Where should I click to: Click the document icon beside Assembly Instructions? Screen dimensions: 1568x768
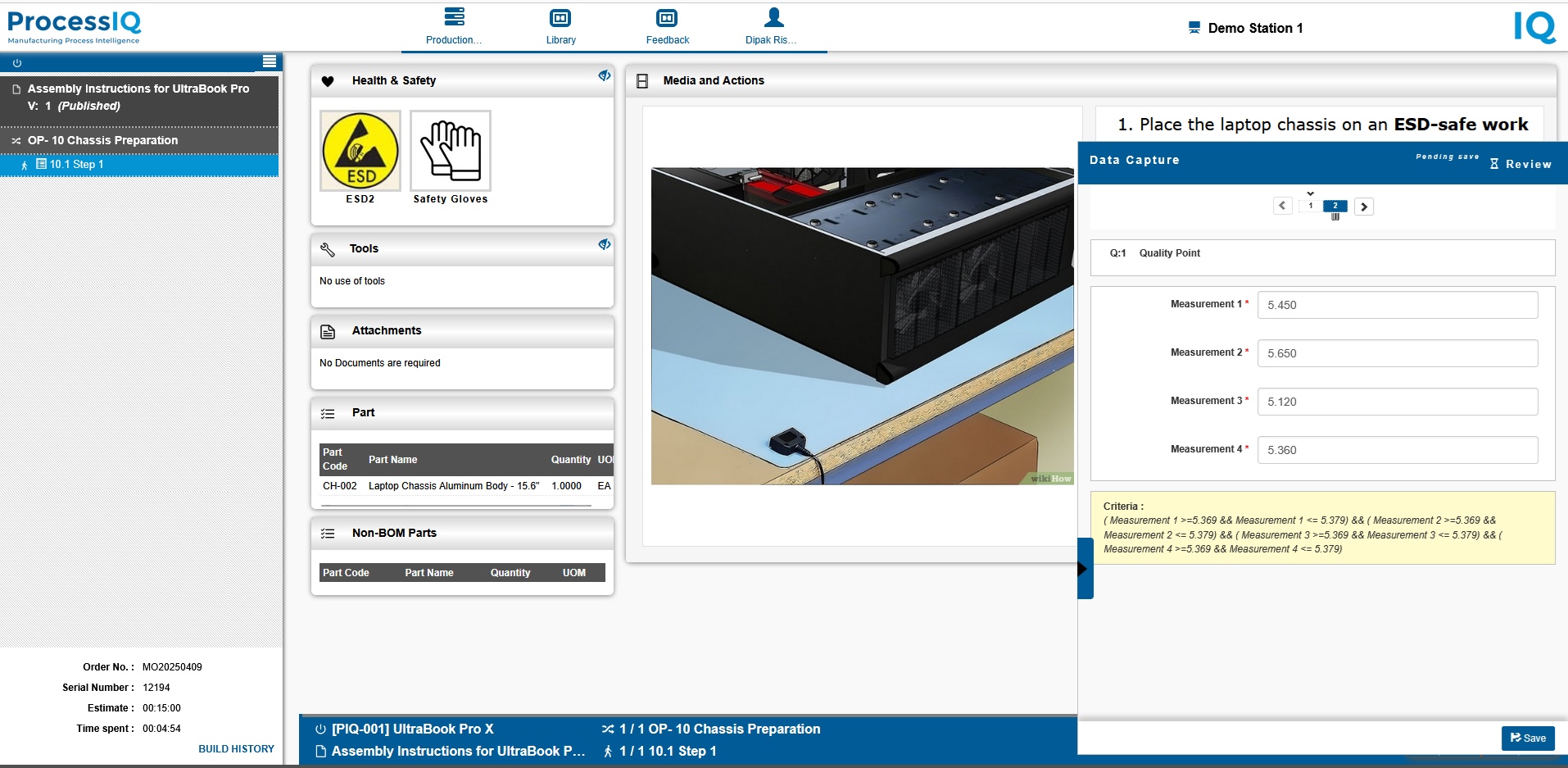point(16,89)
